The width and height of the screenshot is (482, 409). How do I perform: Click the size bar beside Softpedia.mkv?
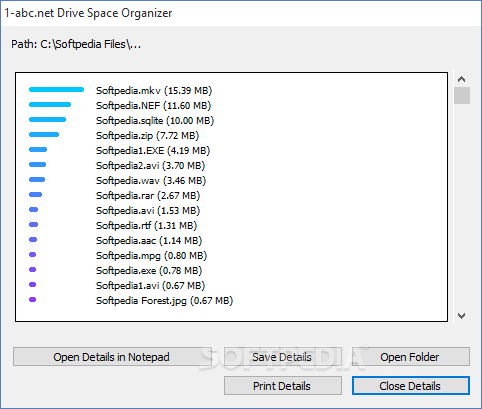[x=56, y=89]
